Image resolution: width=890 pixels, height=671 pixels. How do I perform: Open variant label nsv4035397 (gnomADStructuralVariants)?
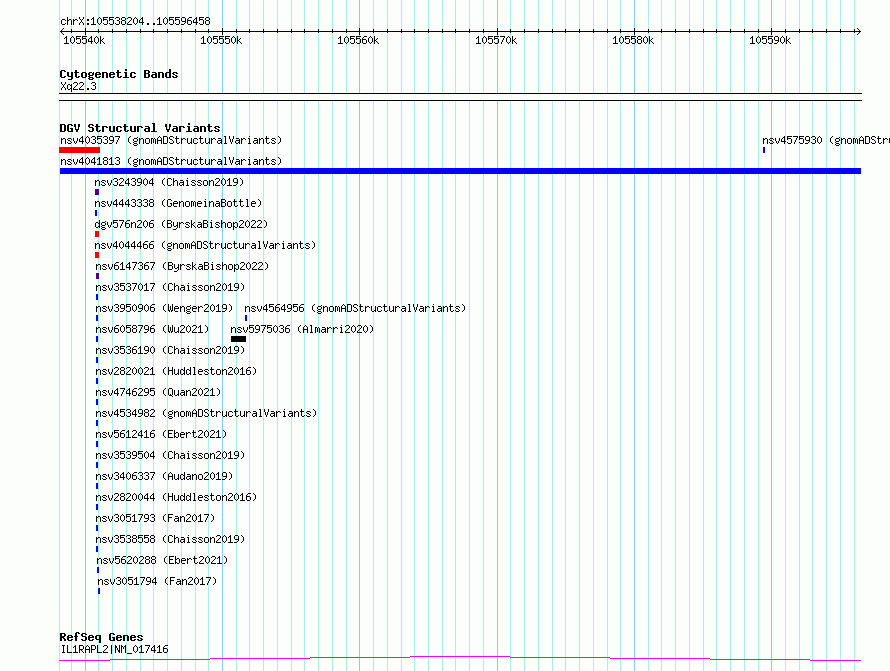pos(171,140)
